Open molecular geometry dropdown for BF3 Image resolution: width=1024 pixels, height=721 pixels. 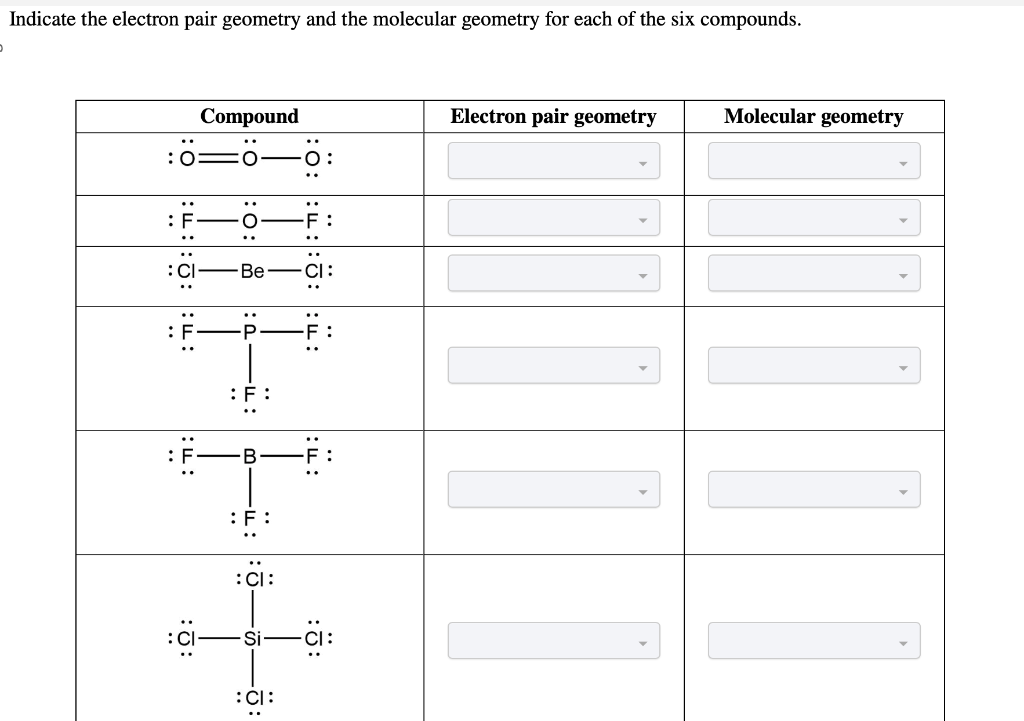tap(814, 489)
